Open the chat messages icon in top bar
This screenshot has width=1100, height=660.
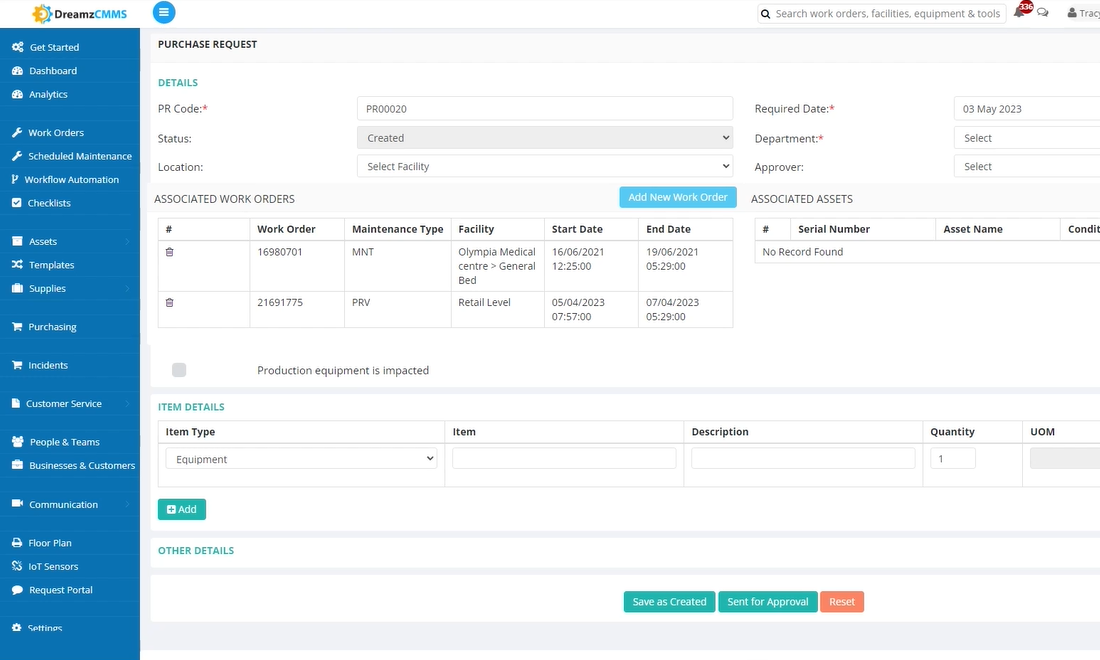pyautogui.click(x=1042, y=13)
